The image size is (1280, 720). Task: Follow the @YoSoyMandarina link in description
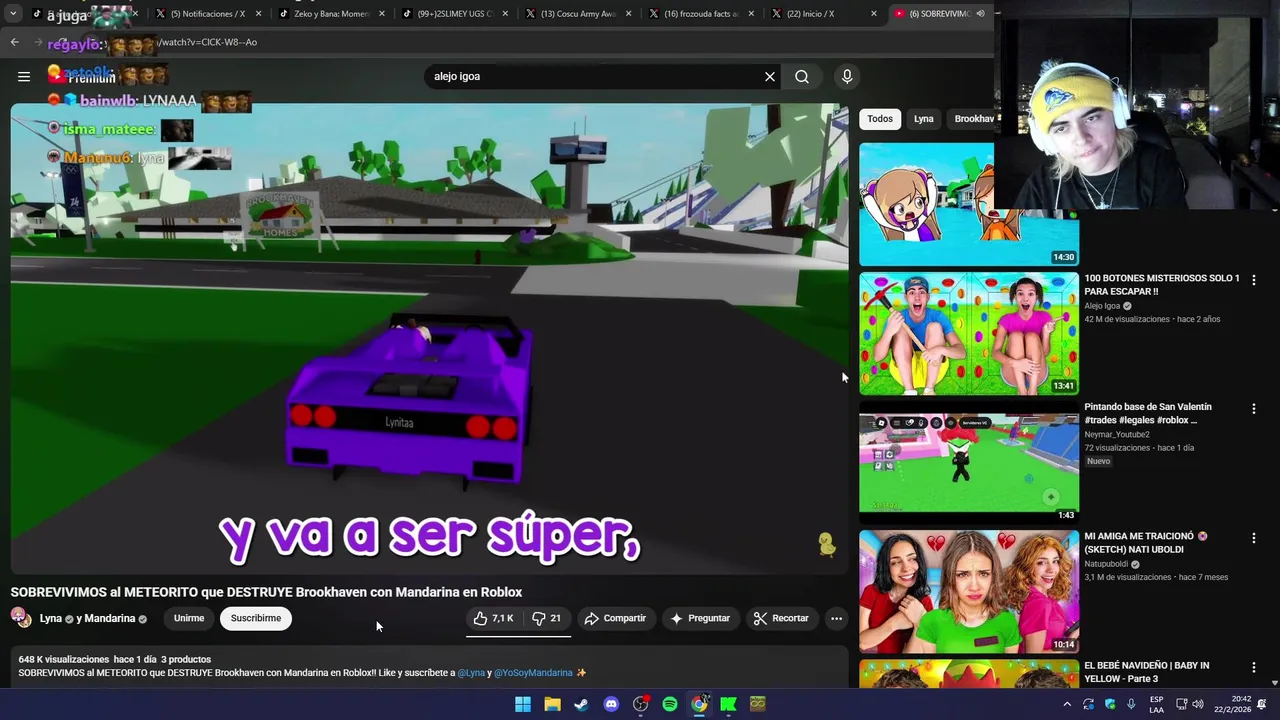click(533, 673)
